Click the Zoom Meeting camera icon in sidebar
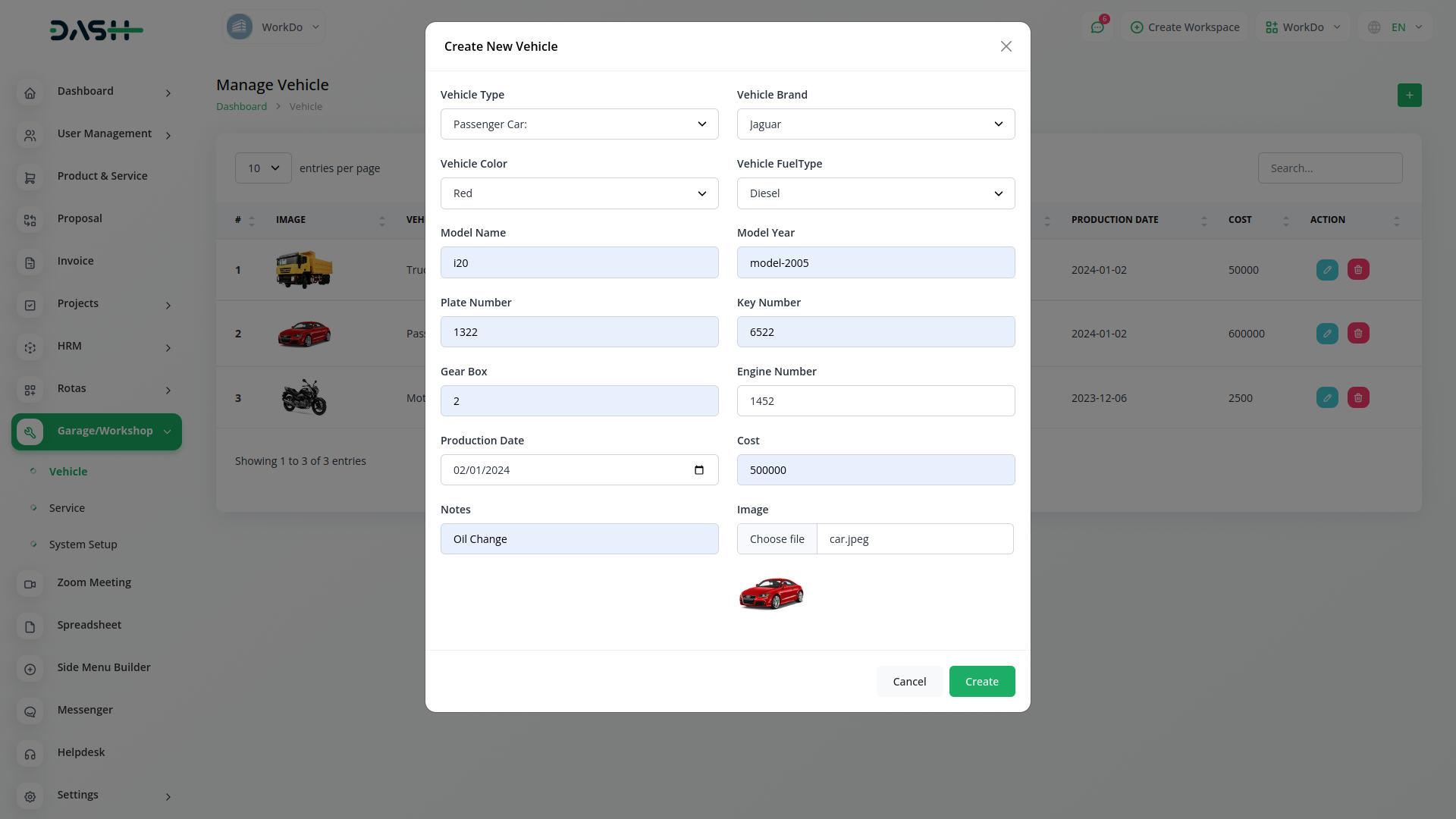Viewport: 1456px width, 819px height. [30, 583]
